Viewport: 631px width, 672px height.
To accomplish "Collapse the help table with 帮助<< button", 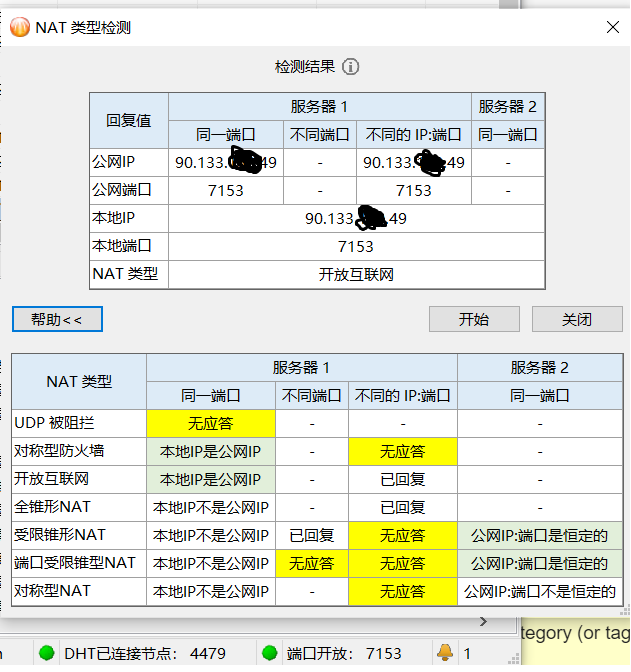I will (x=57, y=319).
